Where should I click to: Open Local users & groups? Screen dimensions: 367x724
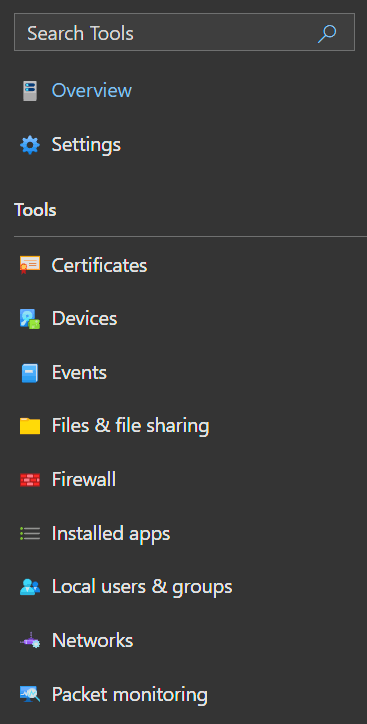click(x=142, y=587)
